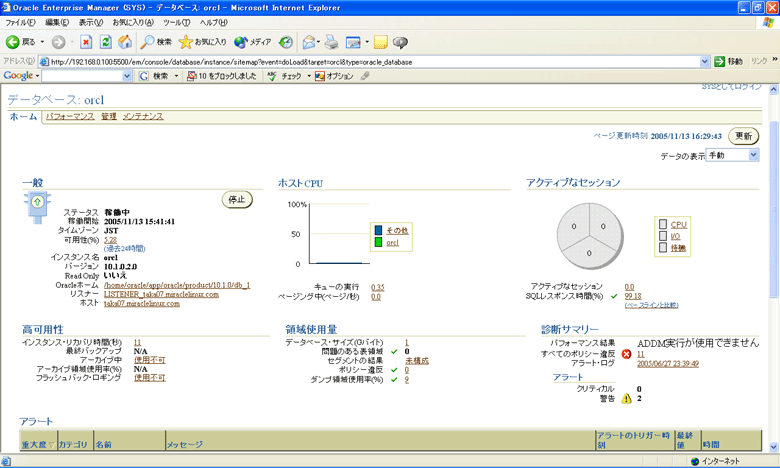
Task: Open the alert log date link
Action: click(x=668, y=364)
